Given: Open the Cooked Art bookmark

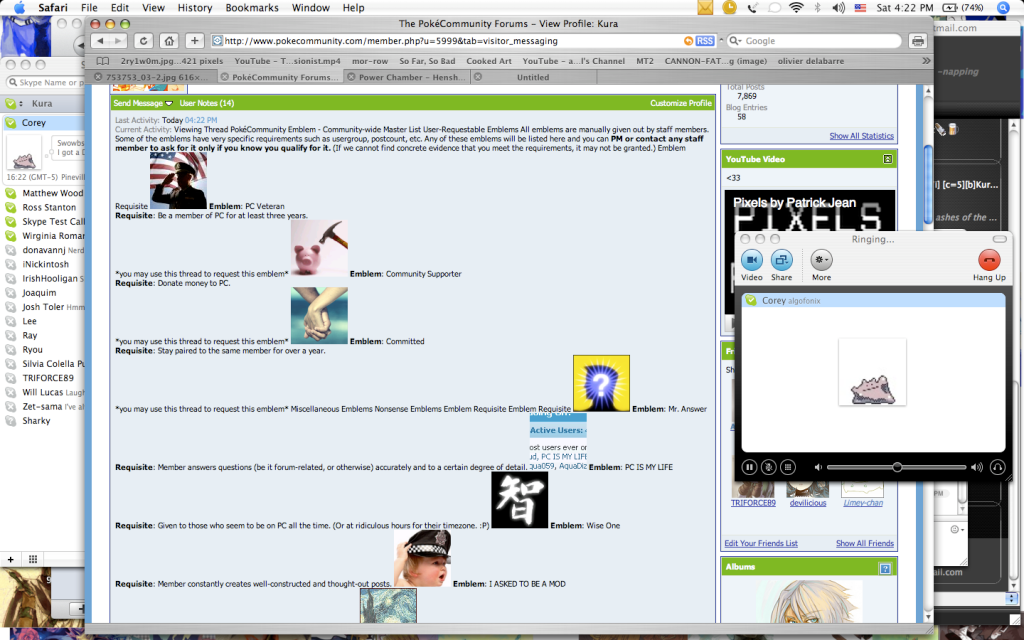Looking at the screenshot, I should click(488, 61).
